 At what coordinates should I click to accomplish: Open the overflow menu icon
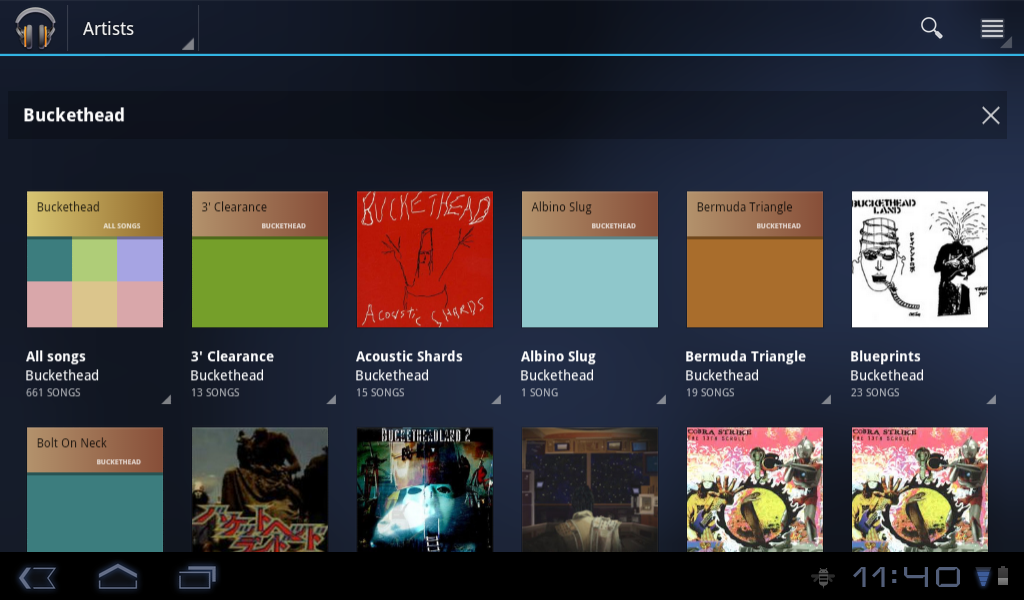[x=992, y=28]
